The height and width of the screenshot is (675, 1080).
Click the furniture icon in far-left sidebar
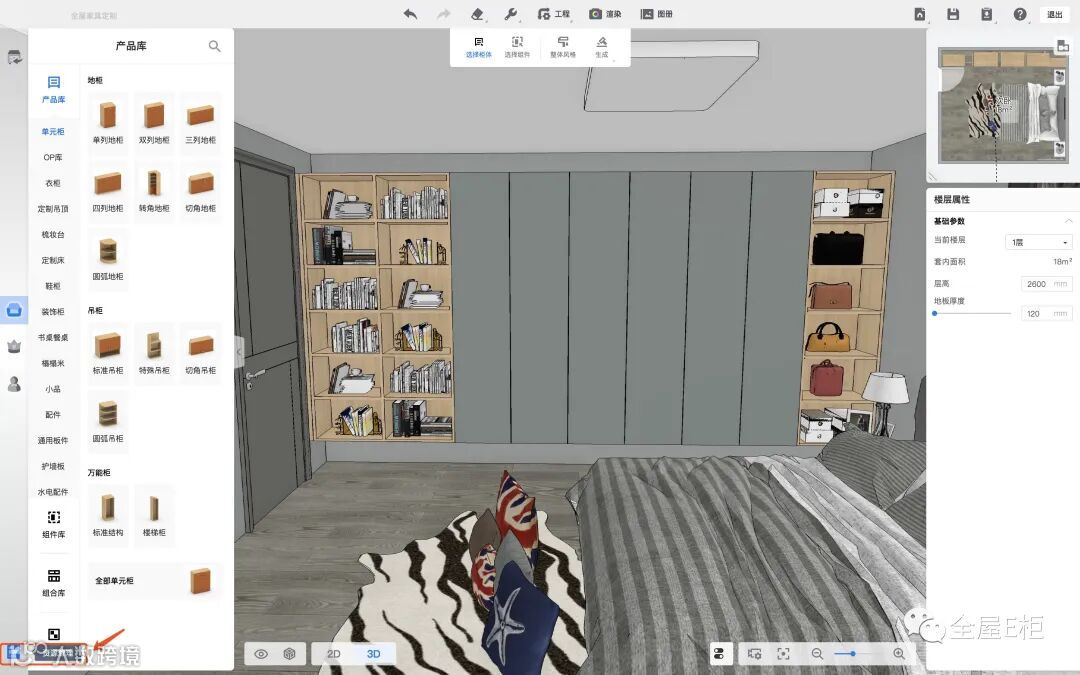click(14, 311)
